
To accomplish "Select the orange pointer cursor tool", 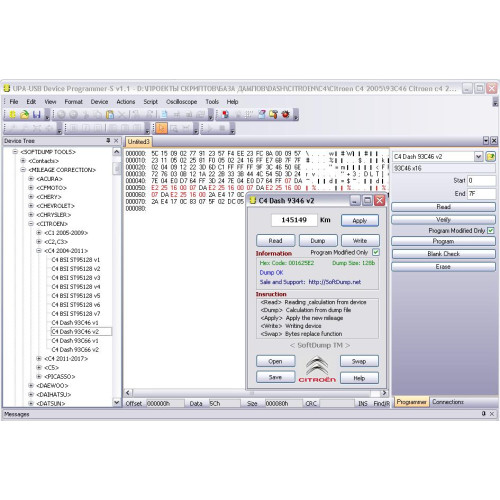I will (x=161, y=128).
